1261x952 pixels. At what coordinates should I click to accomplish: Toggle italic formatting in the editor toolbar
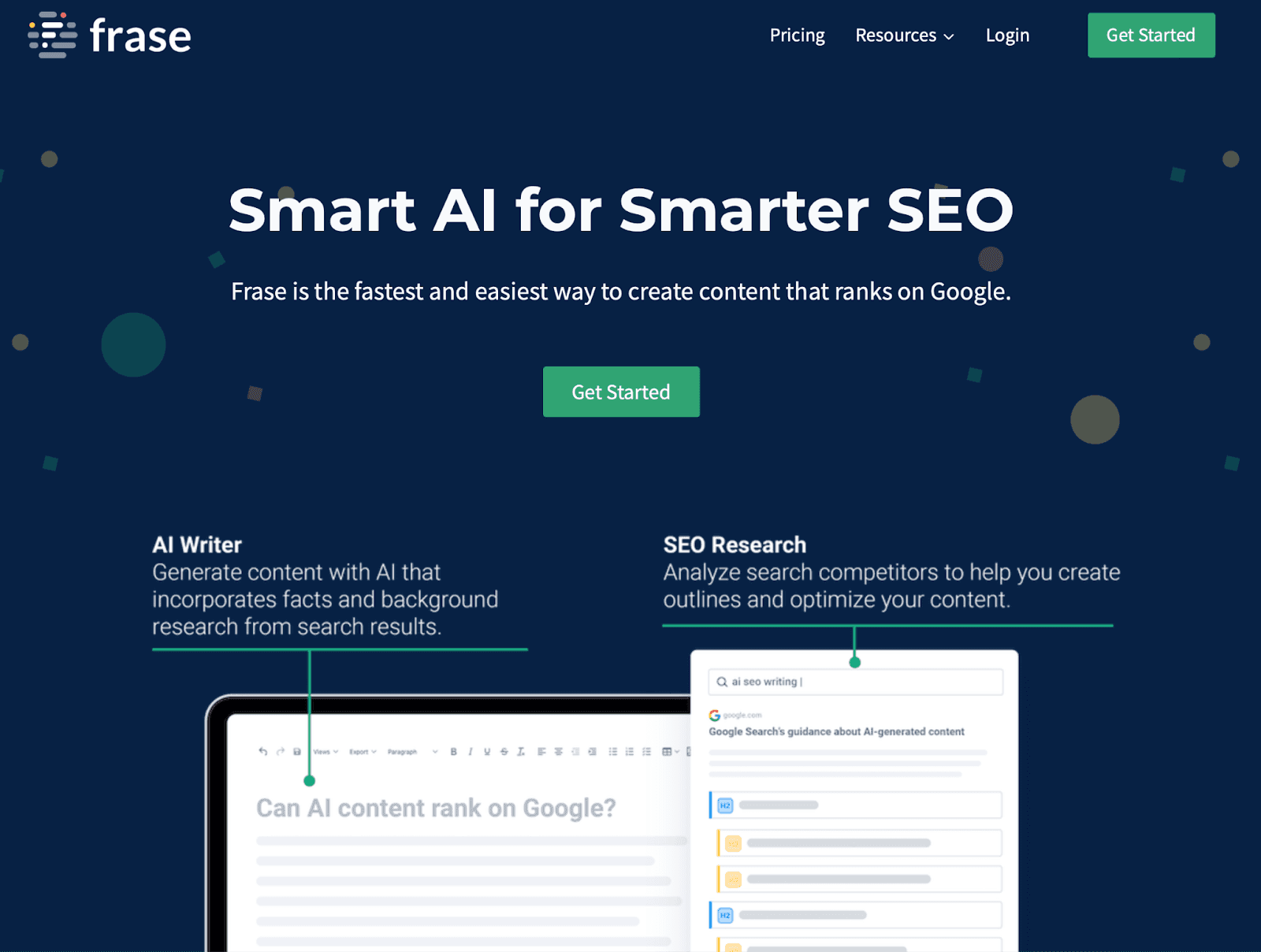click(471, 752)
